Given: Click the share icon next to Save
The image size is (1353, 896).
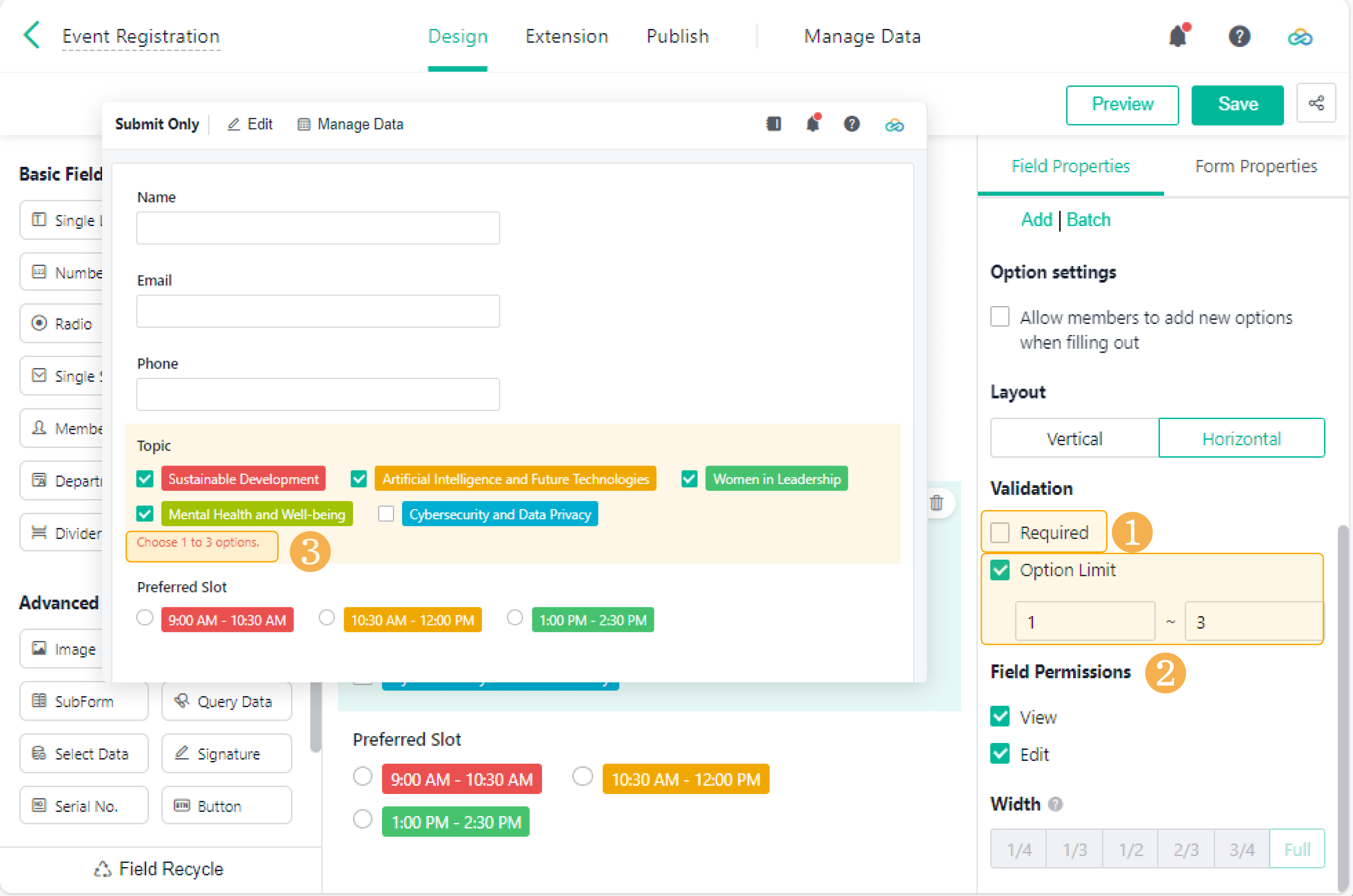Looking at the screenshot, I should (1316, 103).
